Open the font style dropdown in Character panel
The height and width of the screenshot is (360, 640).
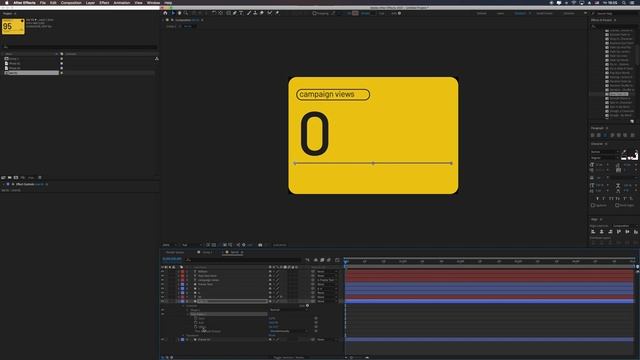(604, 158)
